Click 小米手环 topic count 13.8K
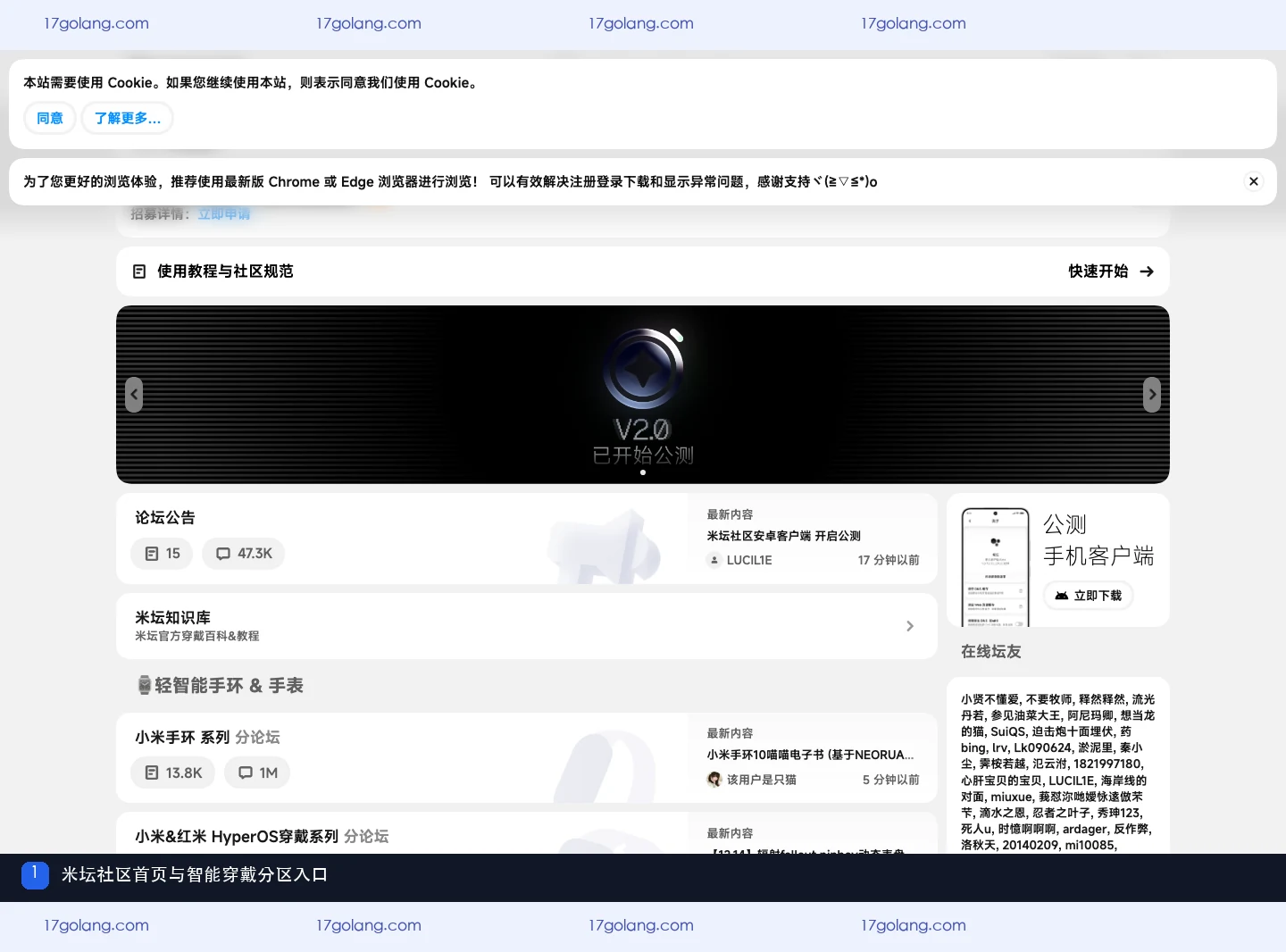 click(x=173, y=773)
